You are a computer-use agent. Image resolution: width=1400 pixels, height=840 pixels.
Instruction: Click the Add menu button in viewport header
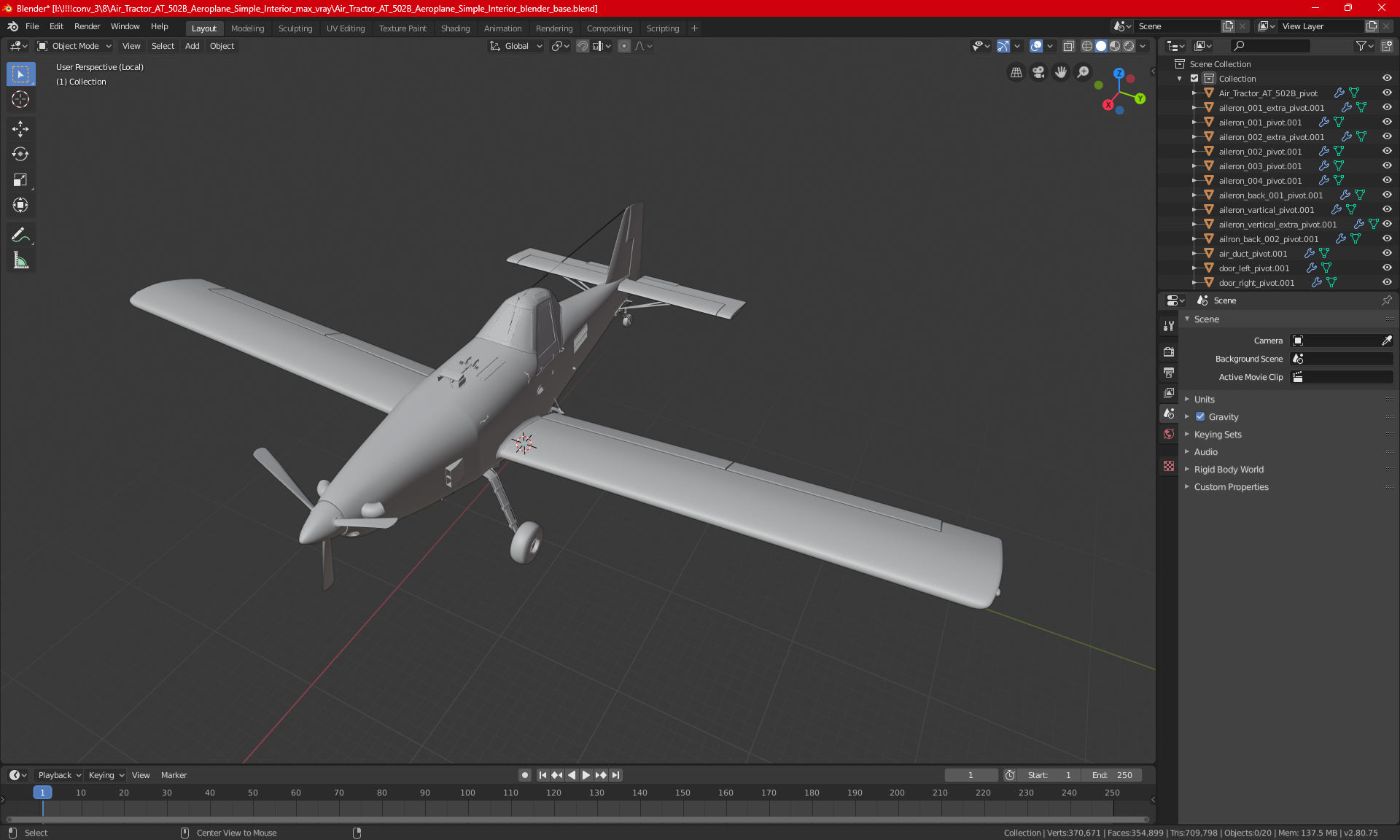pyautogui.click(x=192, y=46)
